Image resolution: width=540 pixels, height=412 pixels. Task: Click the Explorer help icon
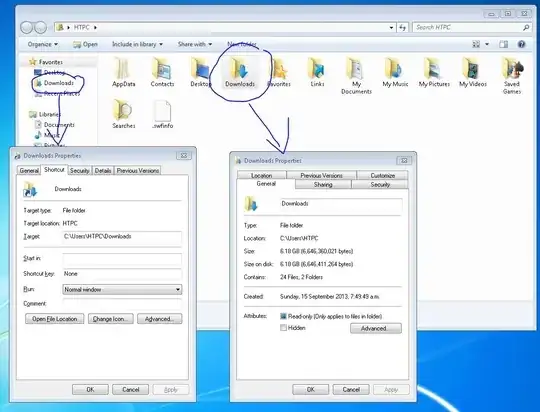click(x=521, y=44)
